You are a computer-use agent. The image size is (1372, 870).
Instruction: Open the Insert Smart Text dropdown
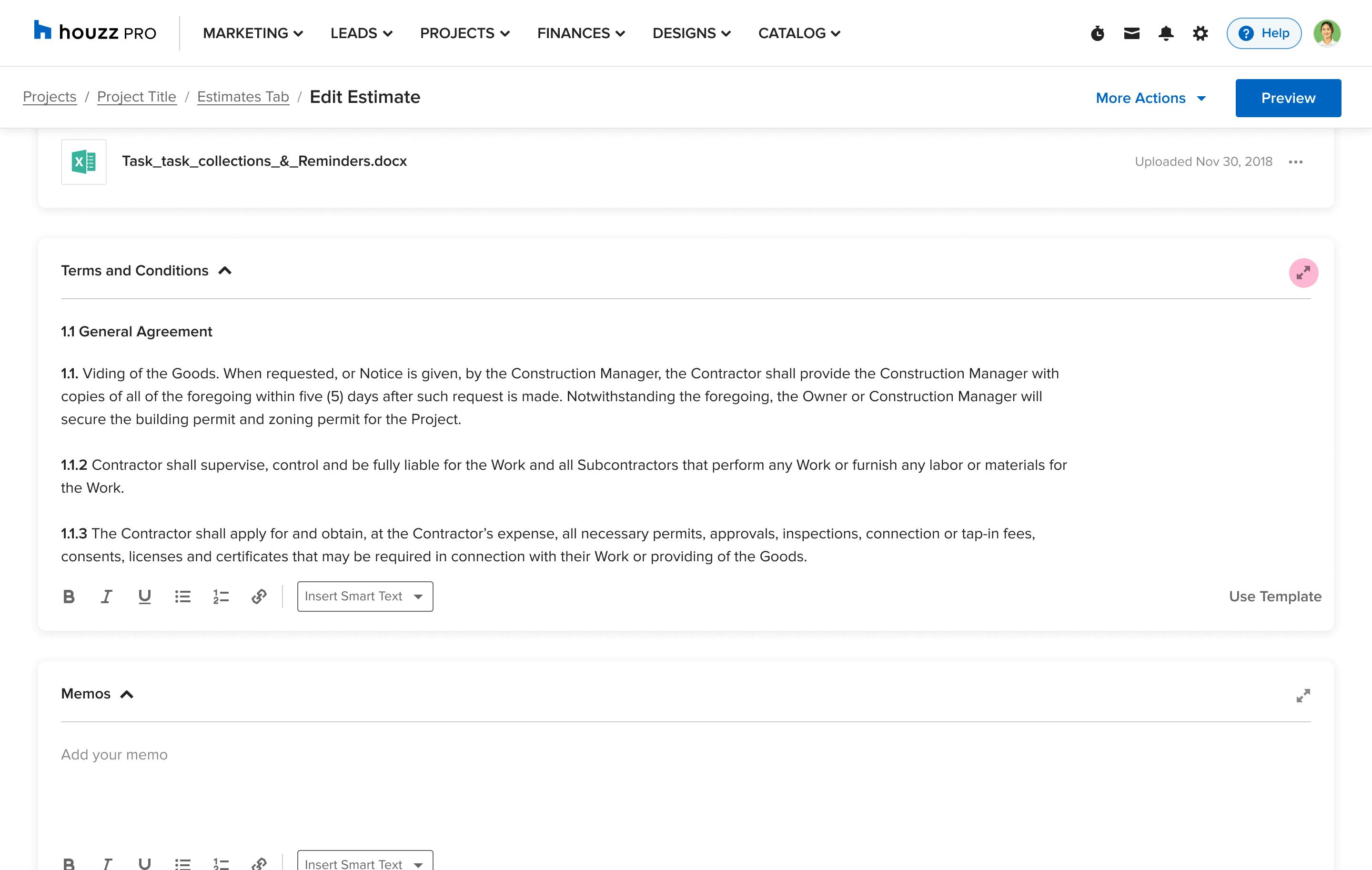364,596
